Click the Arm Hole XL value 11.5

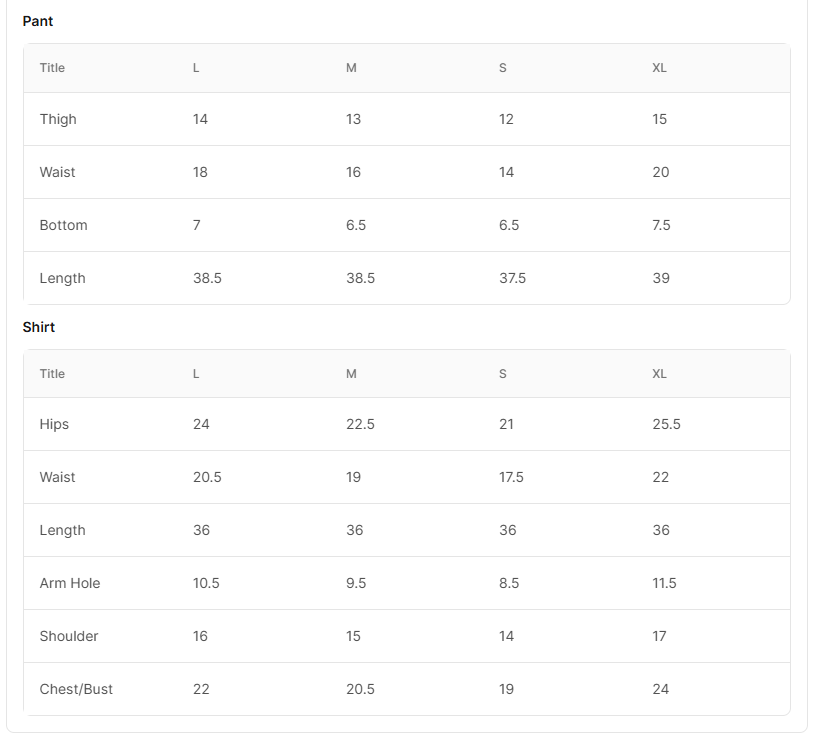[x=664, y=583]
